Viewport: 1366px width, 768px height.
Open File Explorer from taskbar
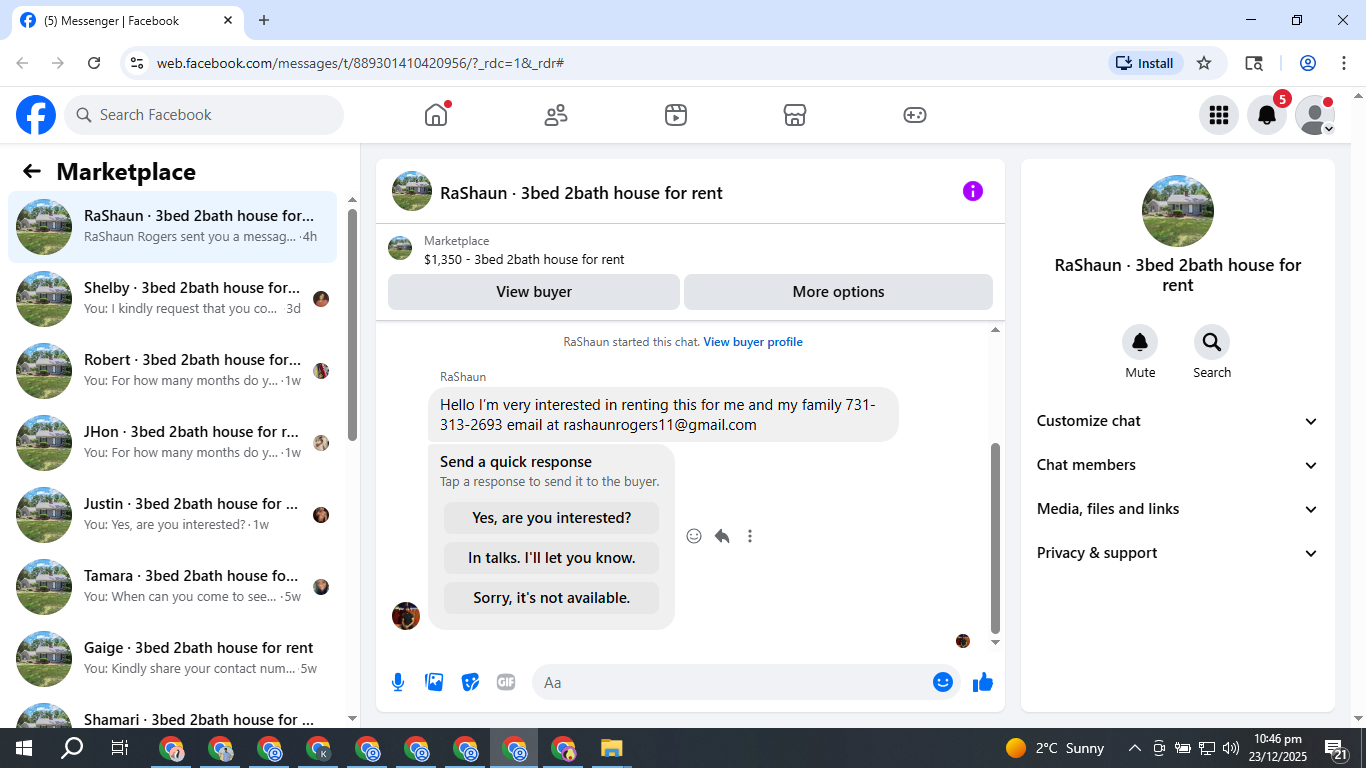[612, 748]
